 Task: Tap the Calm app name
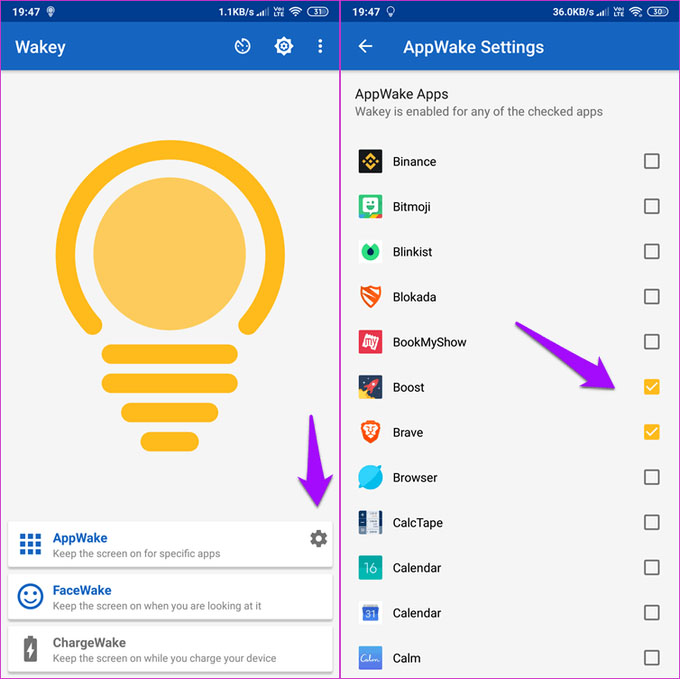pos(406,658)
